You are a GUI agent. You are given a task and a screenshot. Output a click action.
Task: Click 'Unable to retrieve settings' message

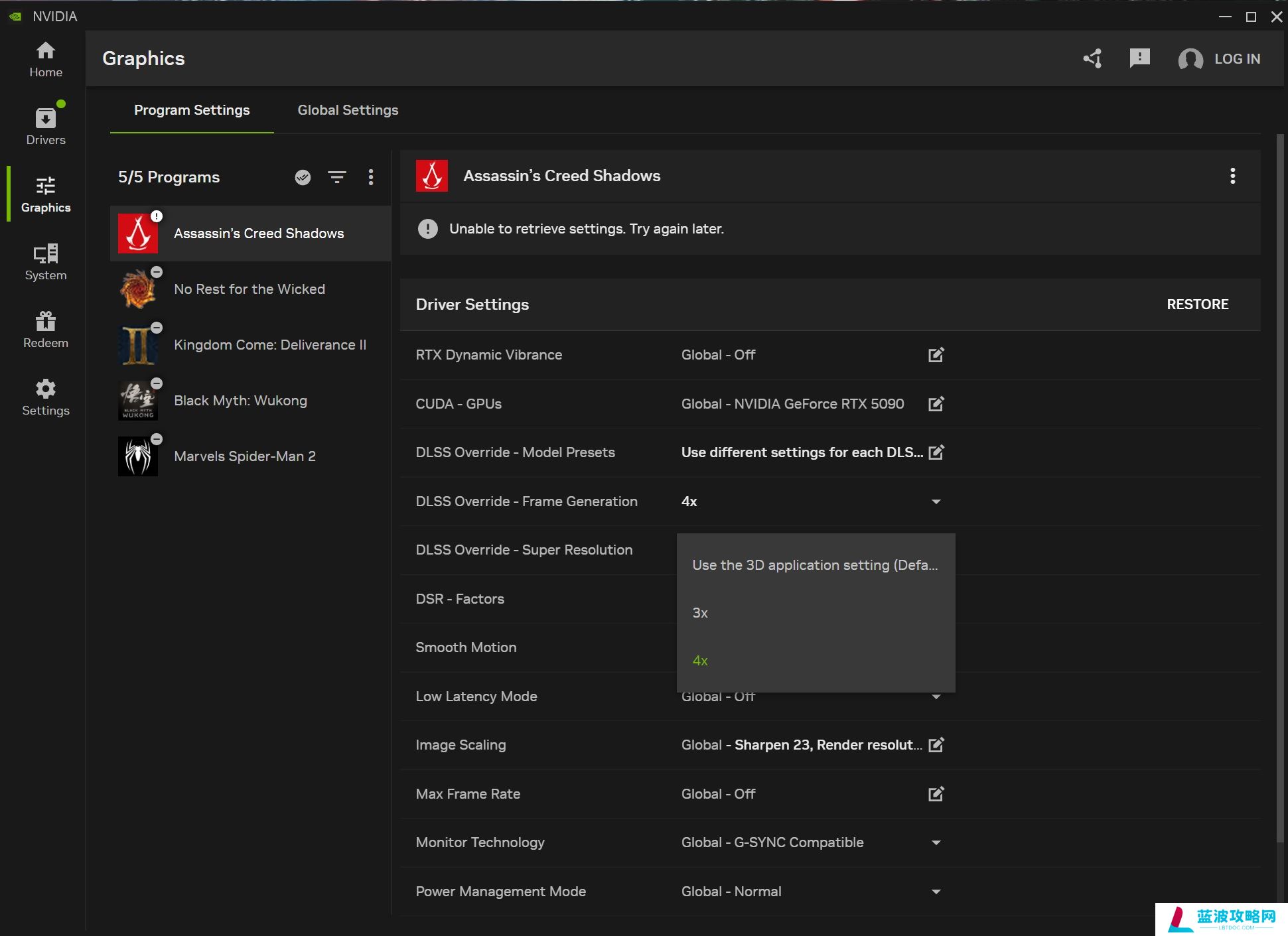[x=587, y=229]
